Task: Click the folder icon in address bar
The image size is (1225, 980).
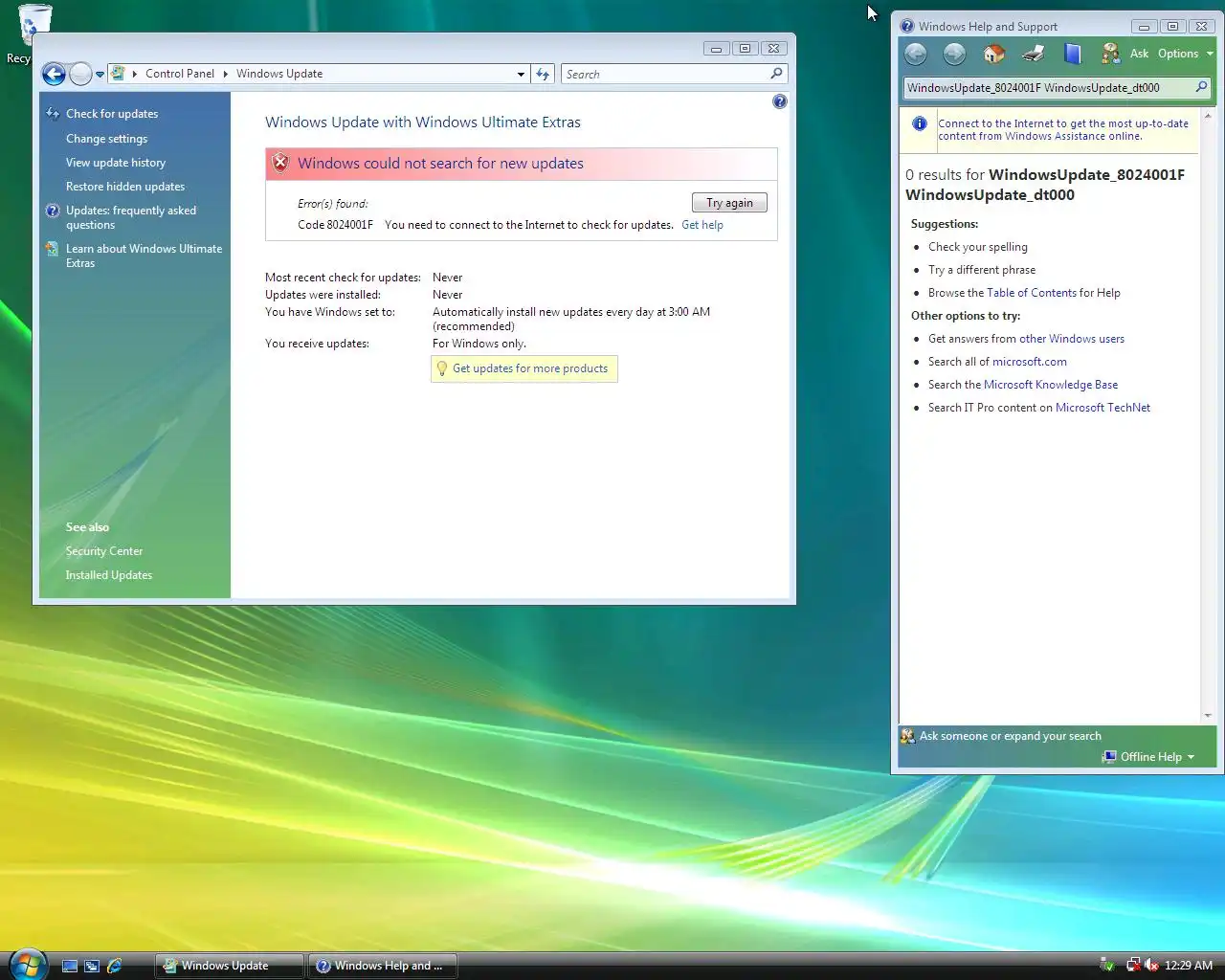Action: point(118,74)
